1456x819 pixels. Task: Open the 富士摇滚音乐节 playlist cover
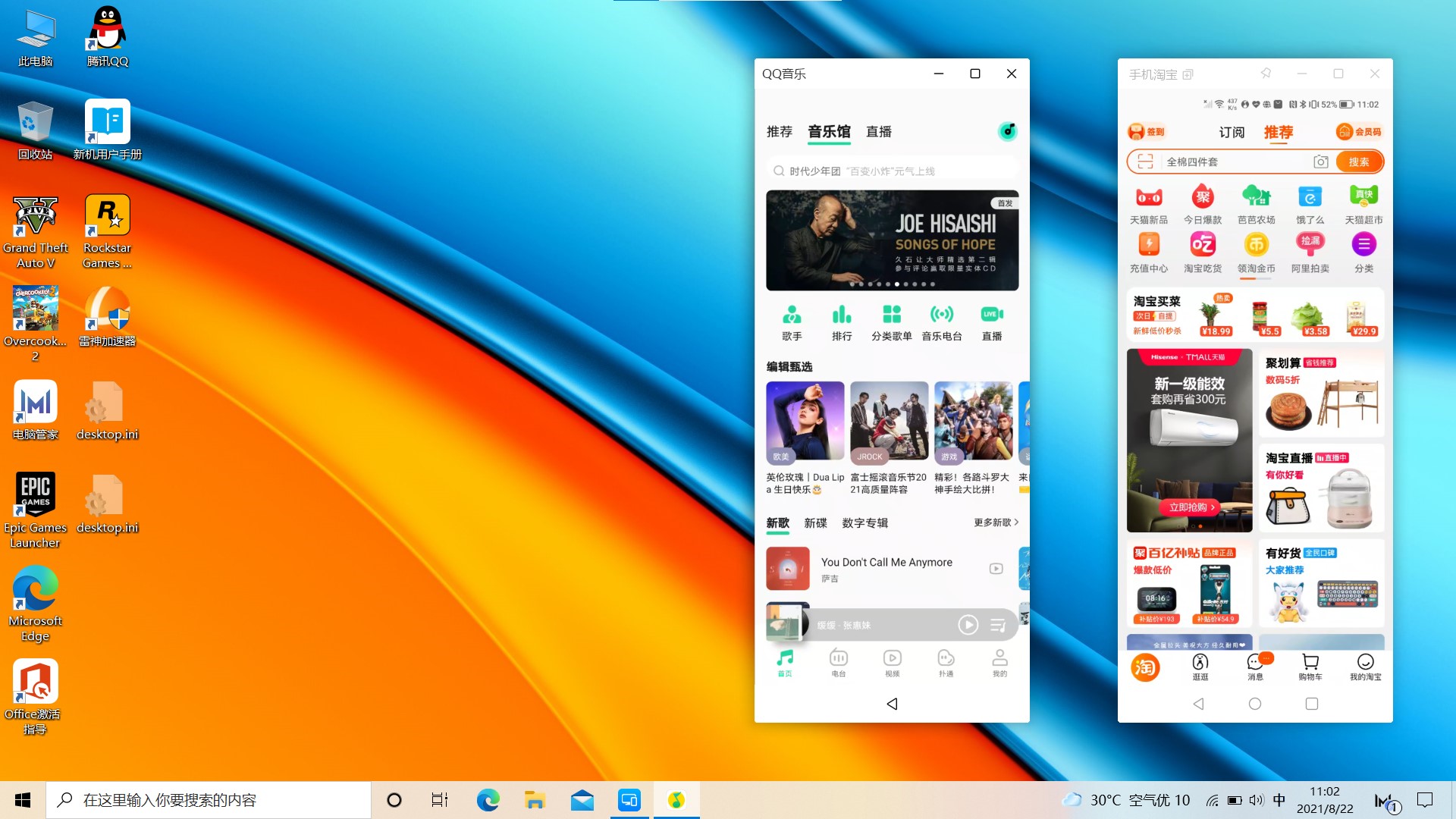pyautogui.click(x=889, y=421)
